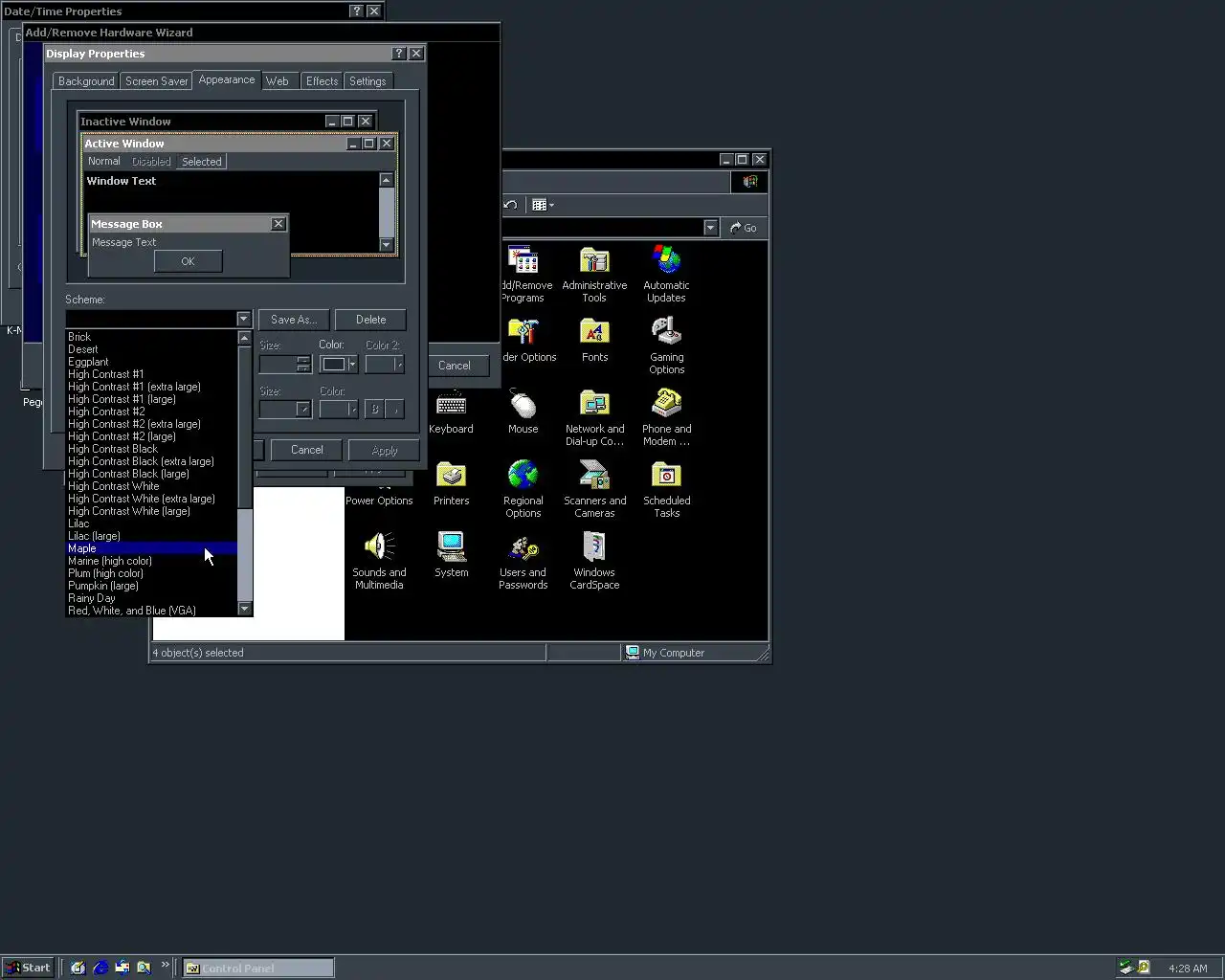This screenshot has height=980, width=1225.
Task: Choose Rainy Day scheme
Action: pos(151,598)
